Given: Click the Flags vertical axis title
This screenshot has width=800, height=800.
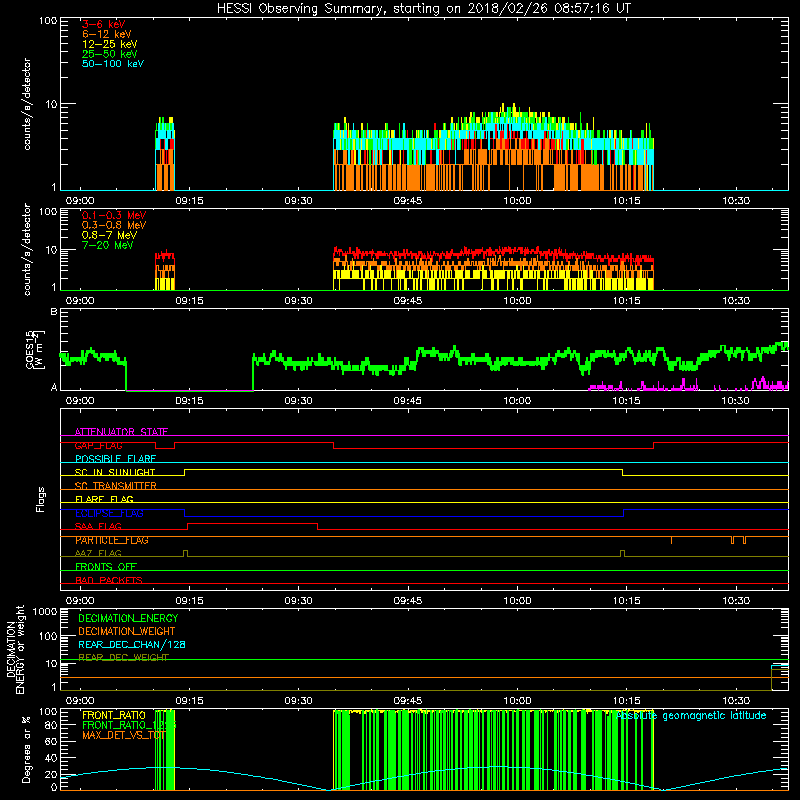Looking at the screenshot, I should pyautogui.click(x=40, y=499).
